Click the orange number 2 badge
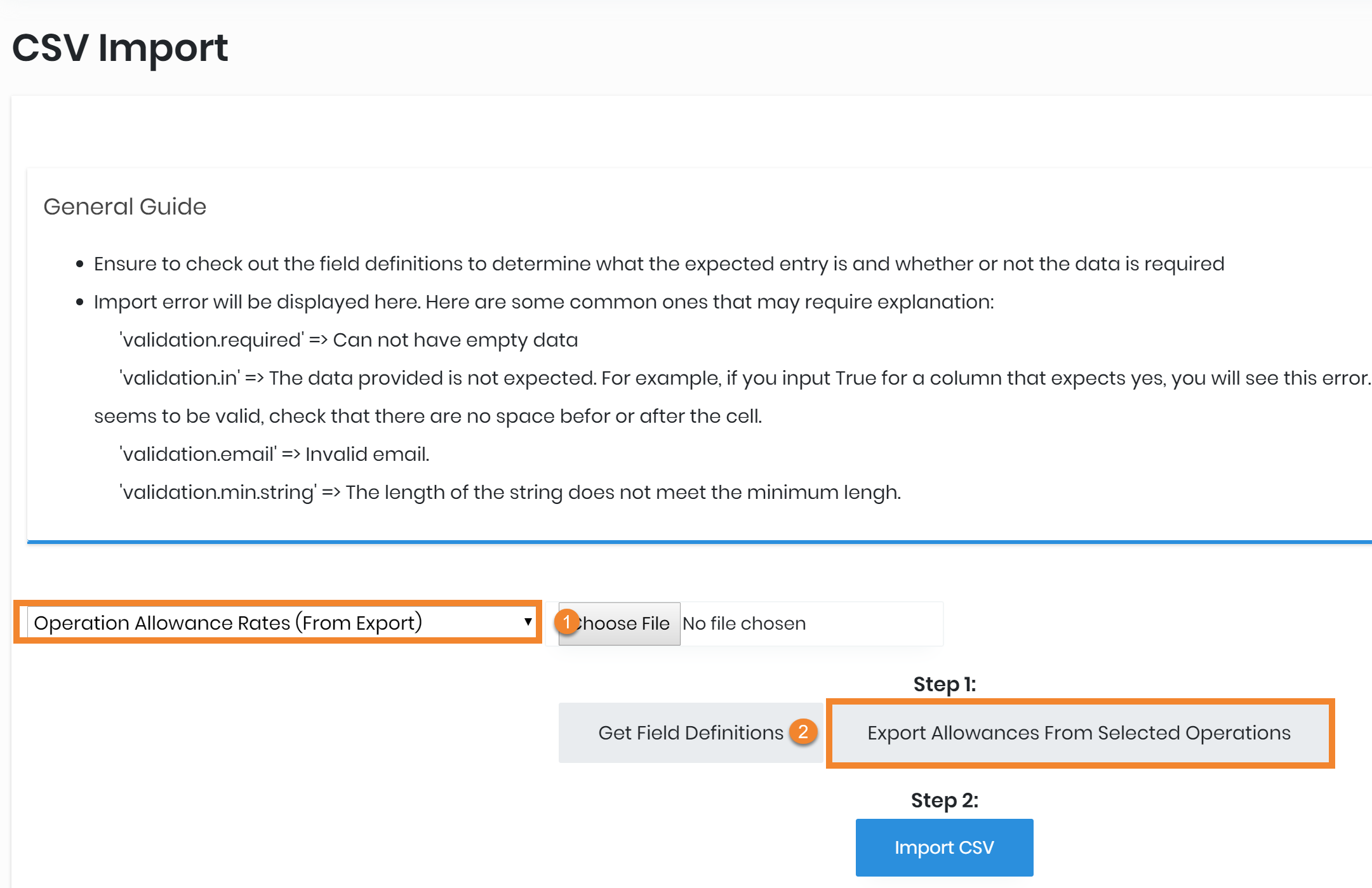Screen dimensions: 1372x888 coord(803,732)
